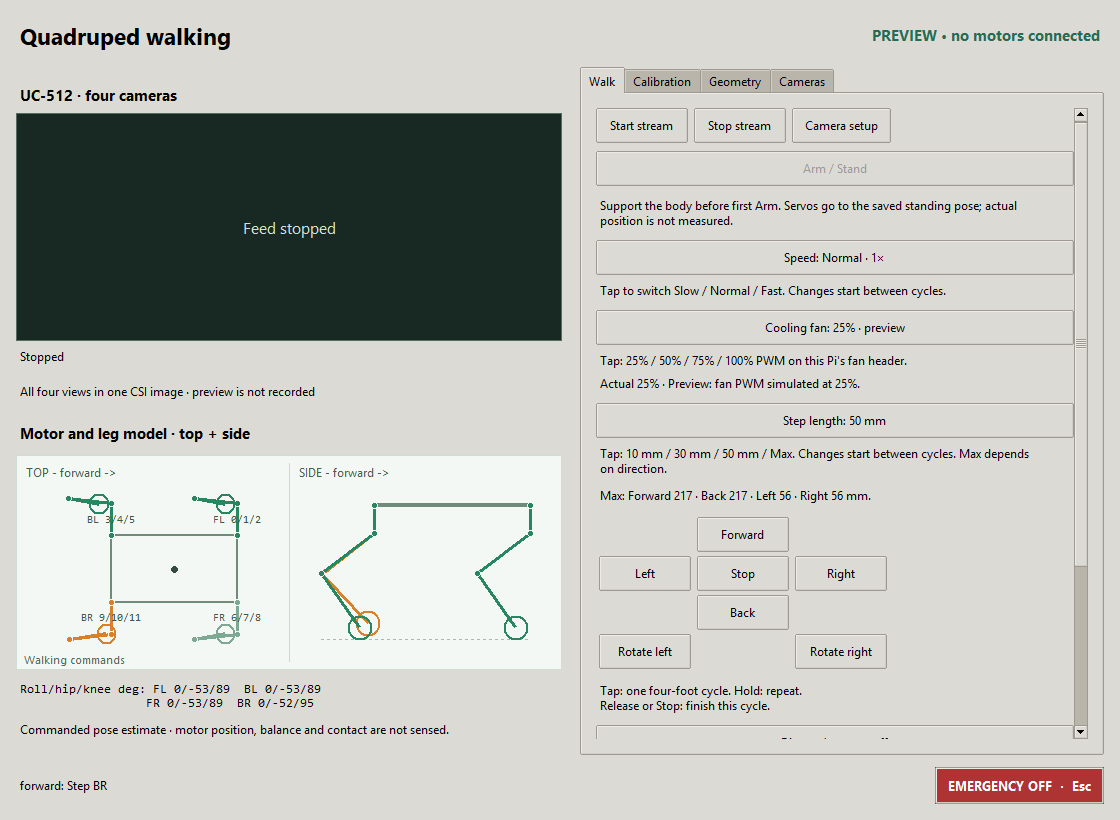
Task: Click the FL foot circle in top view
Action: [x=226, y=504]
